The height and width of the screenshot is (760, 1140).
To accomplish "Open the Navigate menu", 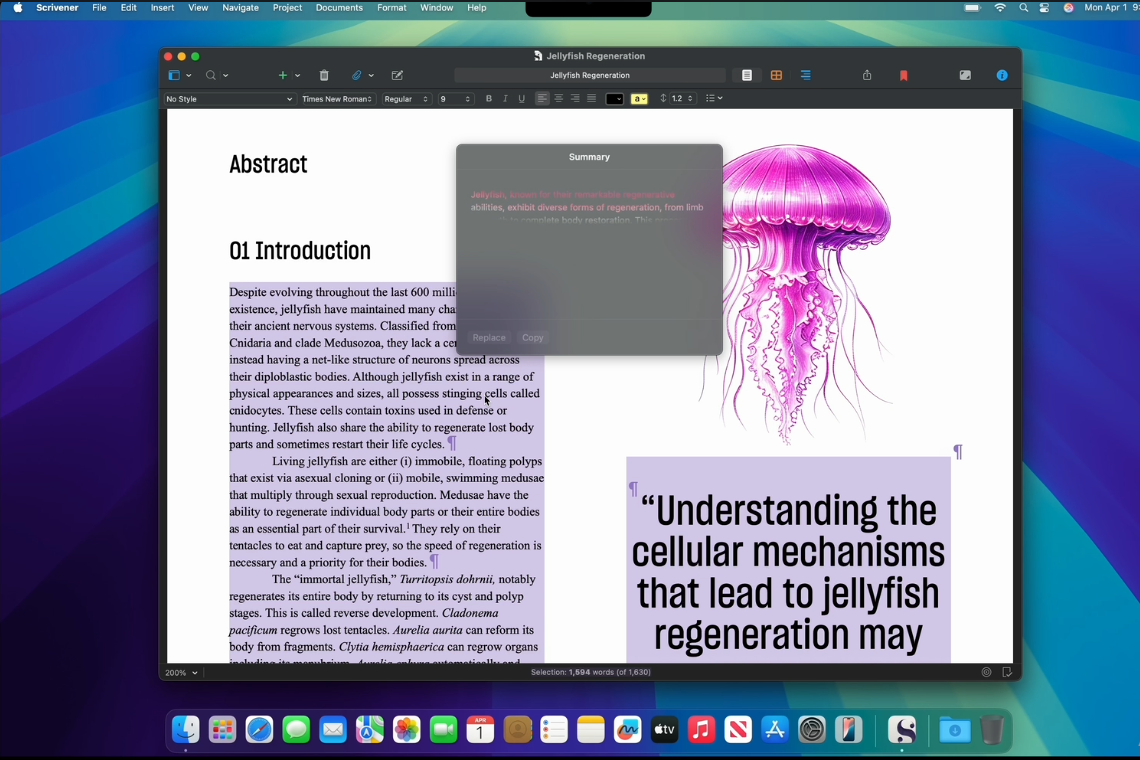I will point(240,7).
